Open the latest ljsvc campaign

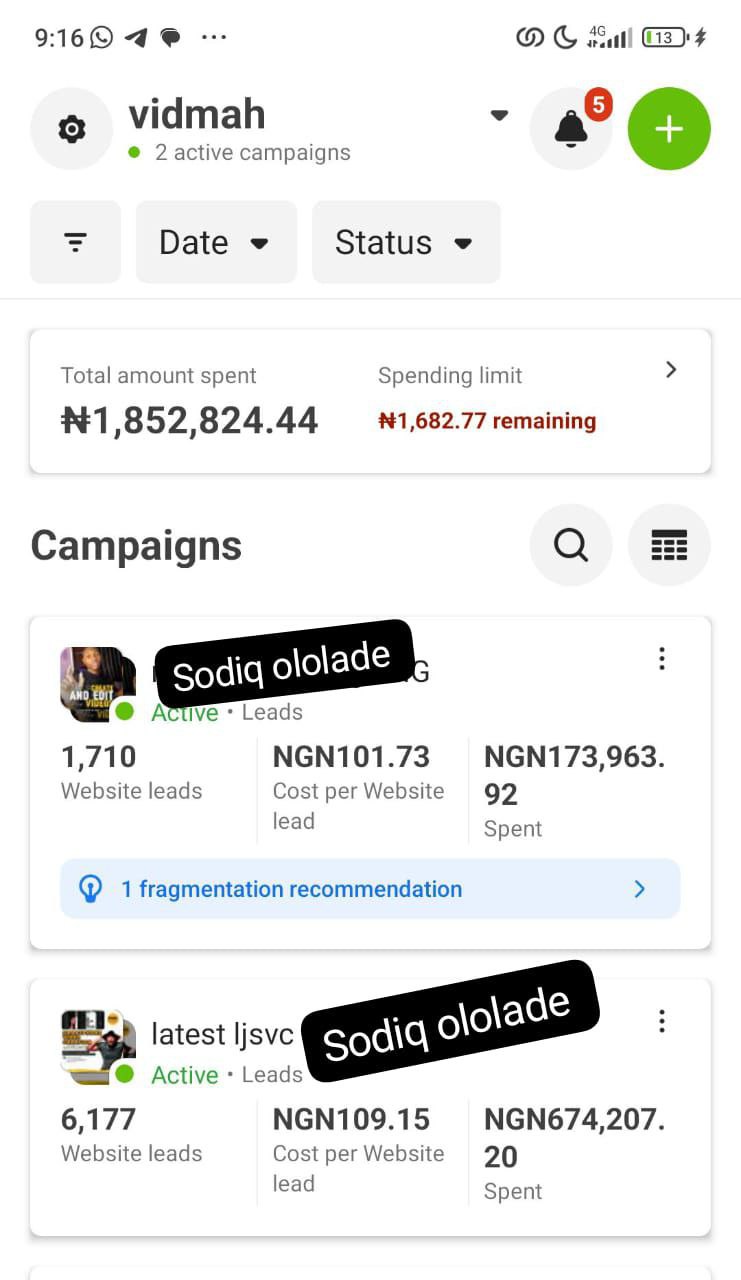(222, 1034)
